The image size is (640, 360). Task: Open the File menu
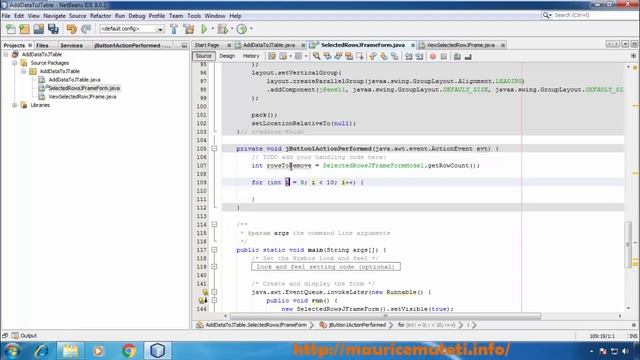click(6, 16)
